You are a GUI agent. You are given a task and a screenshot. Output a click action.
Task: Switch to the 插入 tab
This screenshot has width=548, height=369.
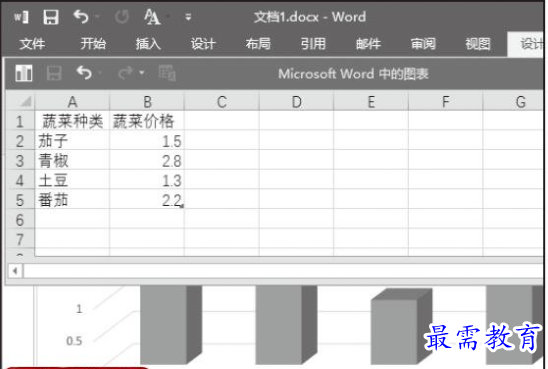148,44
